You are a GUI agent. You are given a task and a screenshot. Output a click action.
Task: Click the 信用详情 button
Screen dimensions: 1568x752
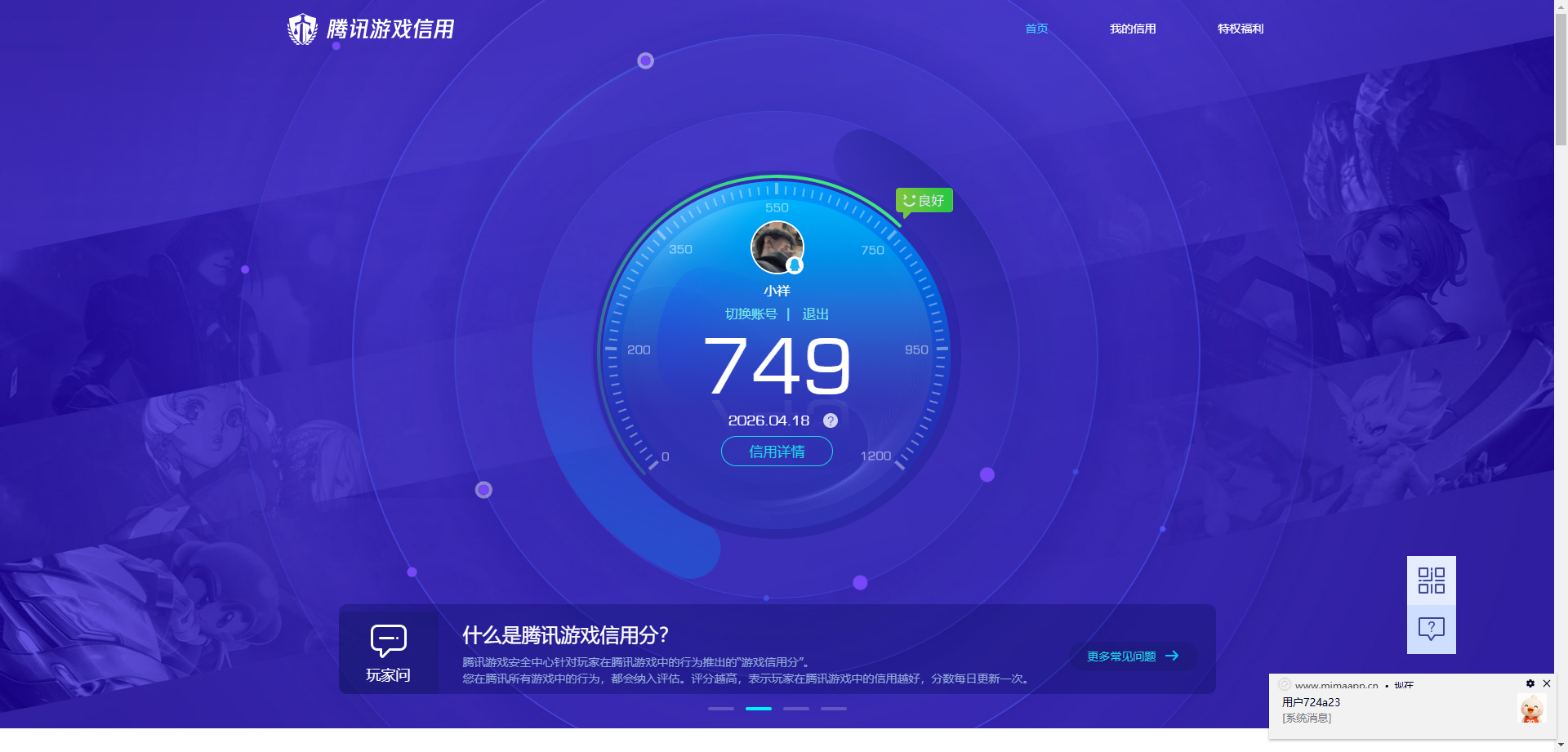776,451
